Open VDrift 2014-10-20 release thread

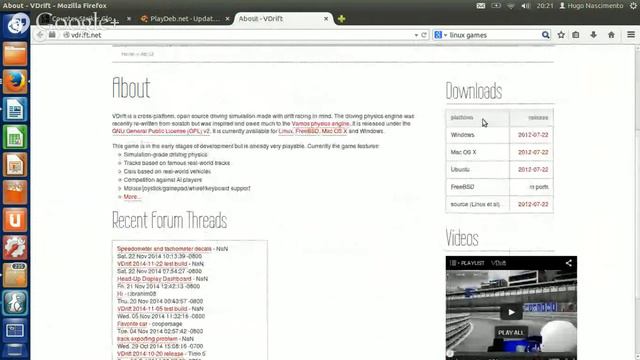pyautogui.click(x=150, y=353)
